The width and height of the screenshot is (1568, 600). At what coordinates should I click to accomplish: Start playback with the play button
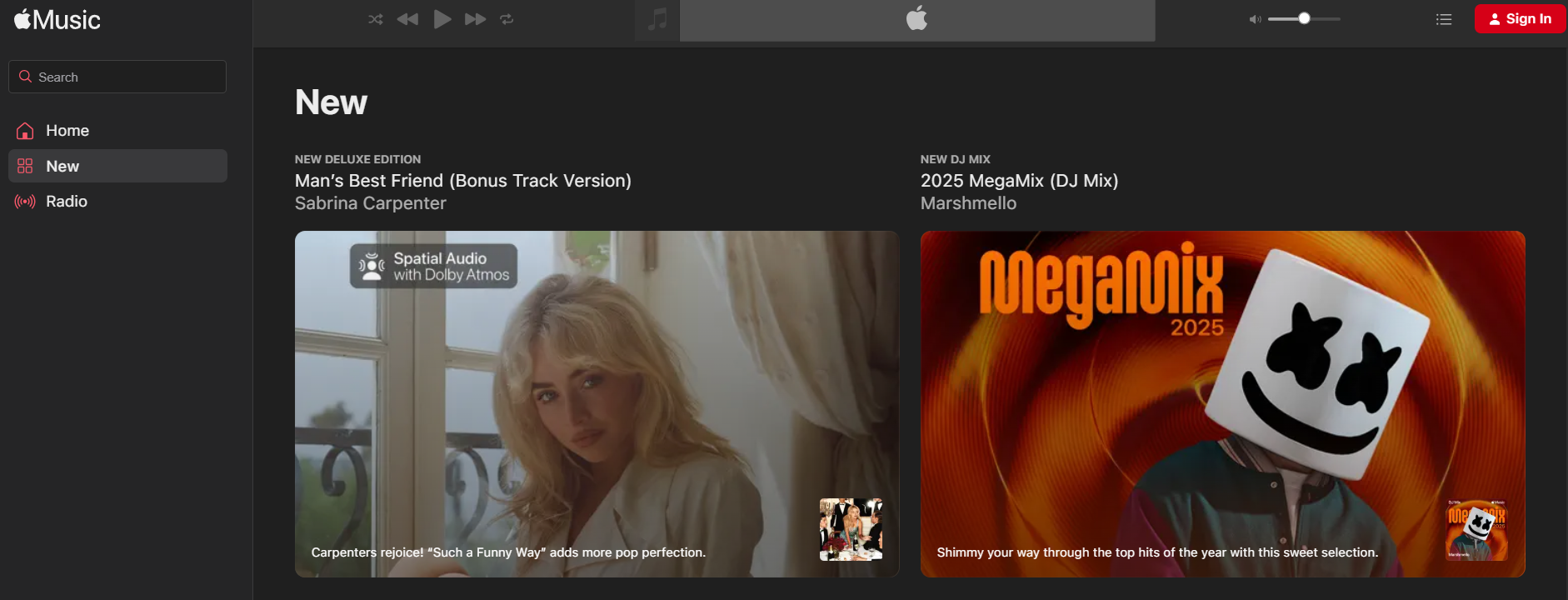coord(442,19)
